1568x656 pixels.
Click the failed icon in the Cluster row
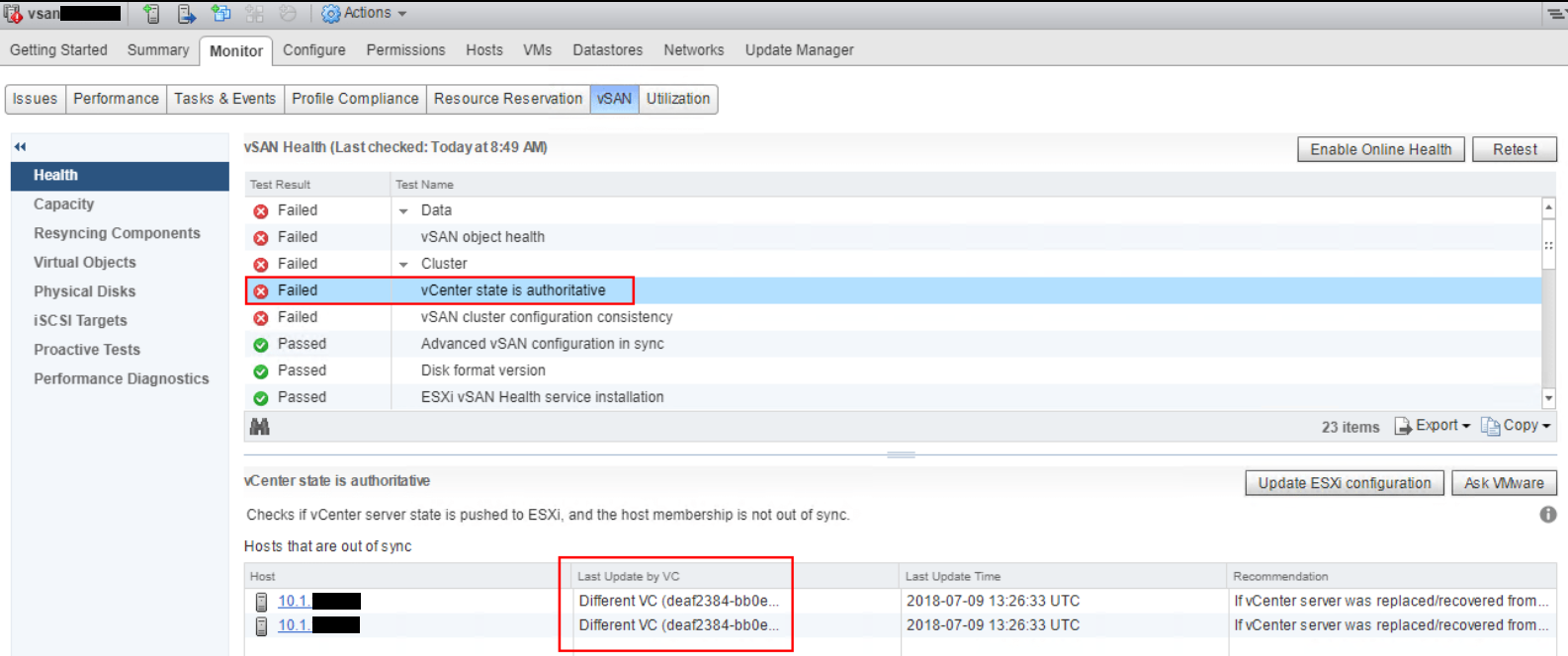coord(261,265)
